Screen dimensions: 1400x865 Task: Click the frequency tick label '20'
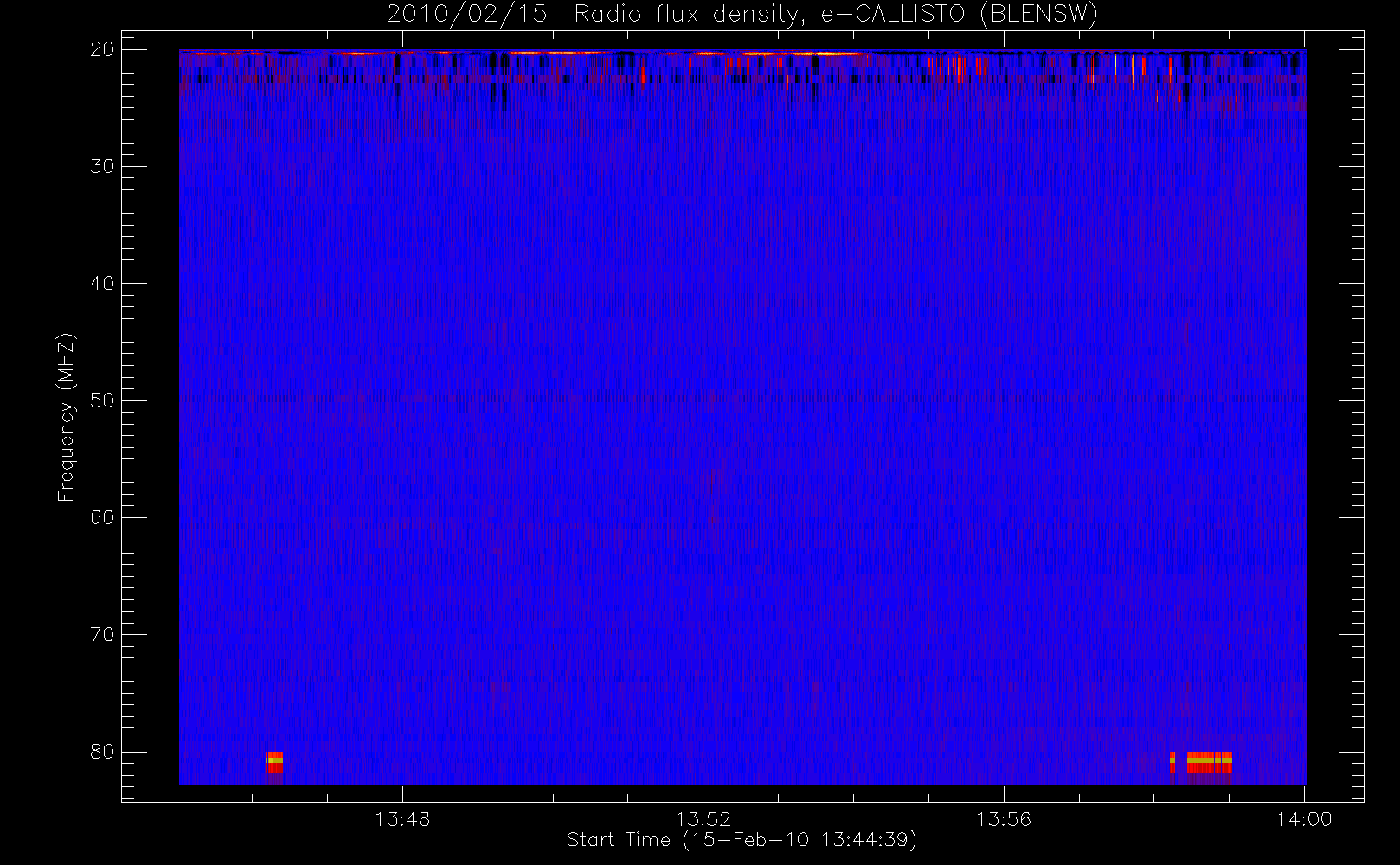tap(102, 49)
